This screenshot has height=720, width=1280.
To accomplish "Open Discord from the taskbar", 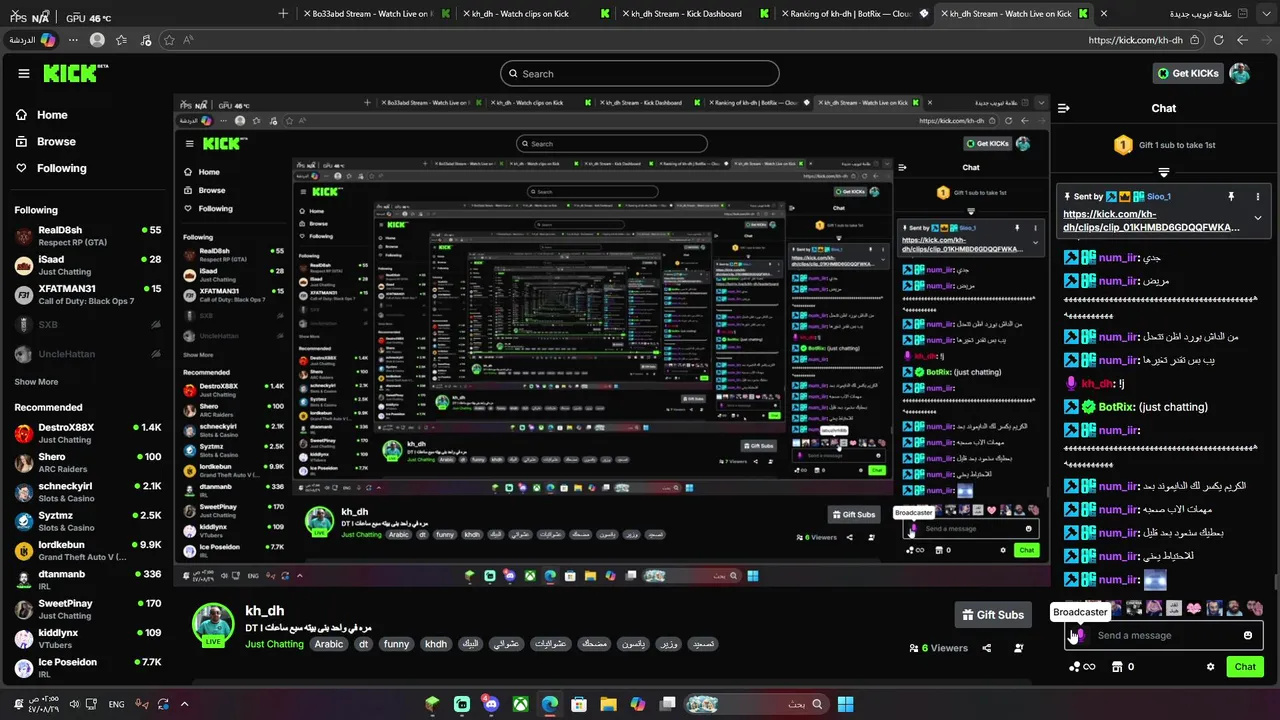I will (491, 704).
